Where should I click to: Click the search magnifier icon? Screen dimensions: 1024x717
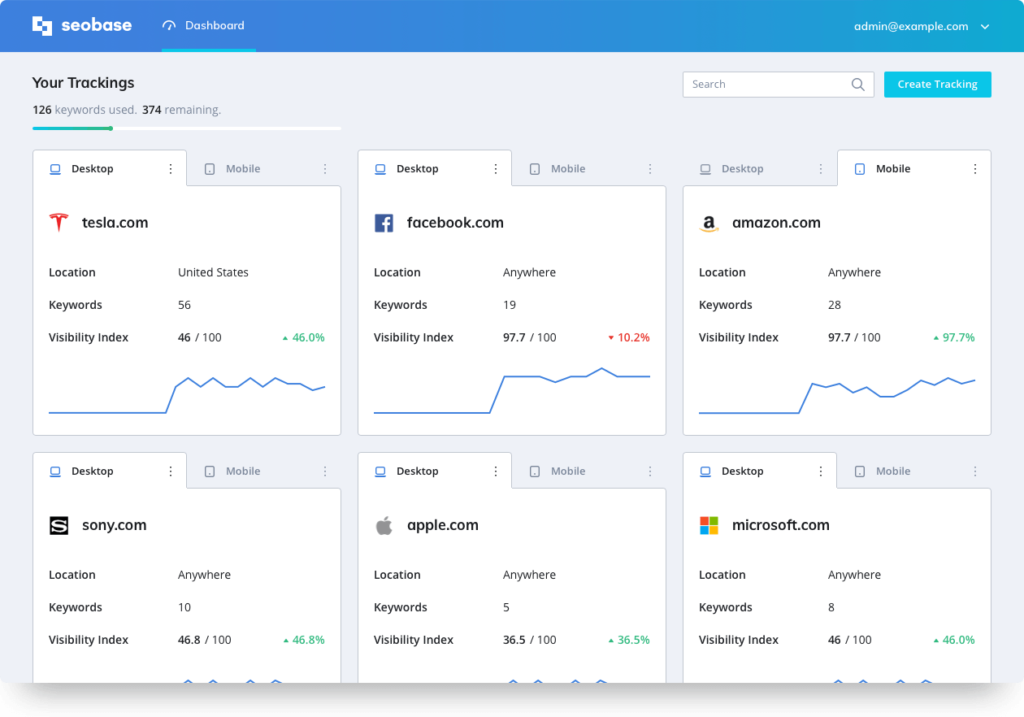point(857,84)
